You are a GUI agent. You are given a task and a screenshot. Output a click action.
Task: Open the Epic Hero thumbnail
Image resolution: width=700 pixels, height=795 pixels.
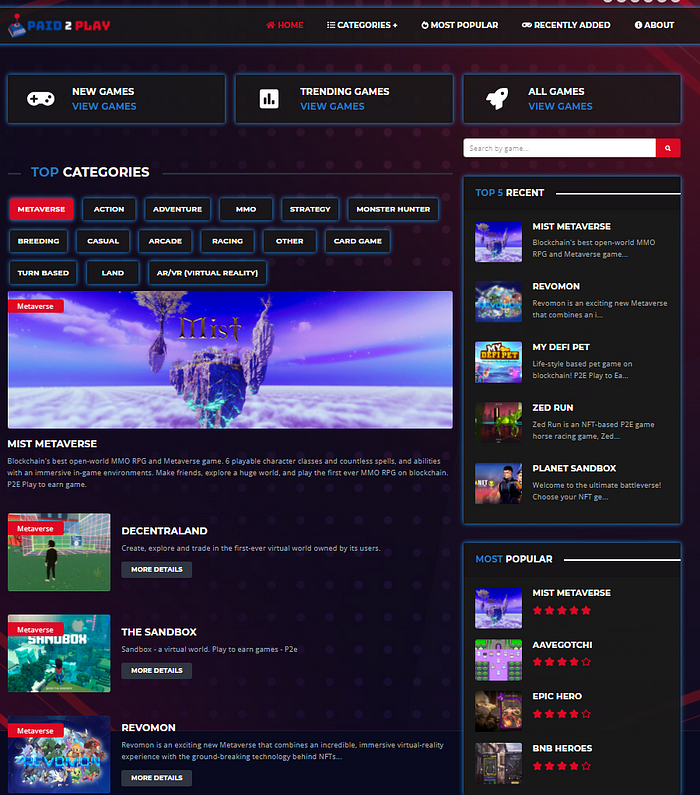click(498, 711)
